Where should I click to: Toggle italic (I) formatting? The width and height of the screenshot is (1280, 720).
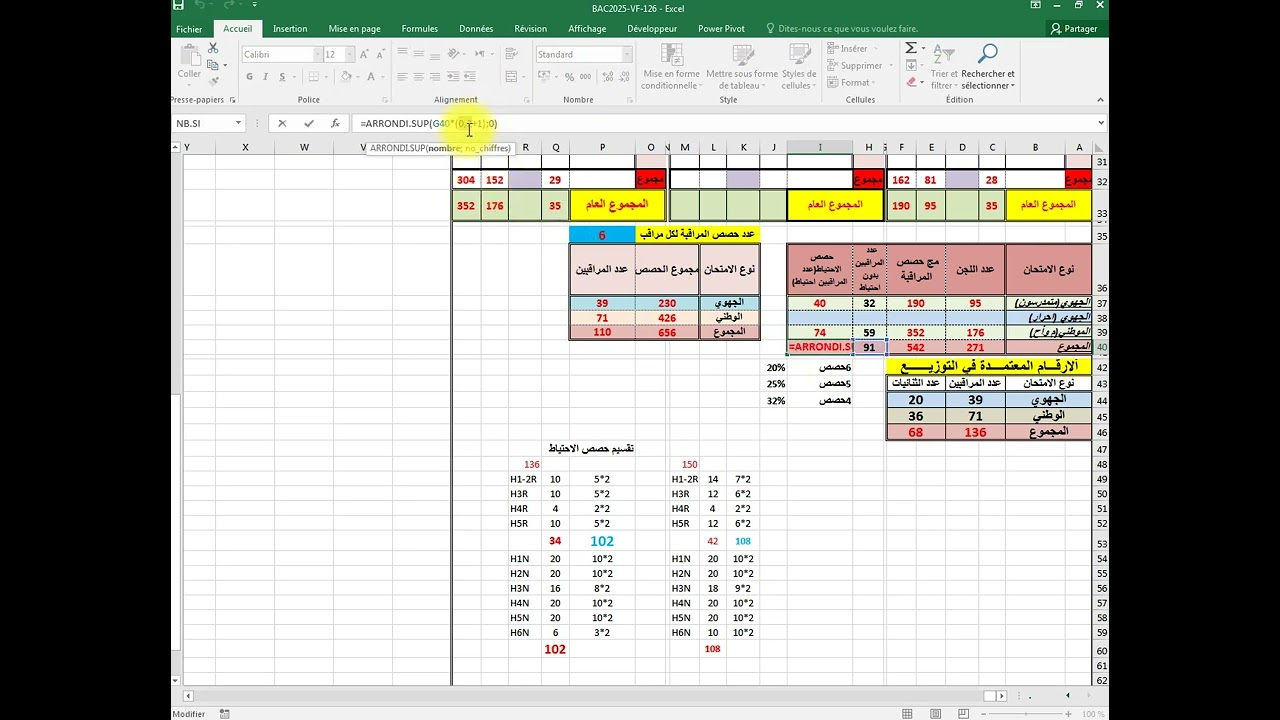point(265,77)
